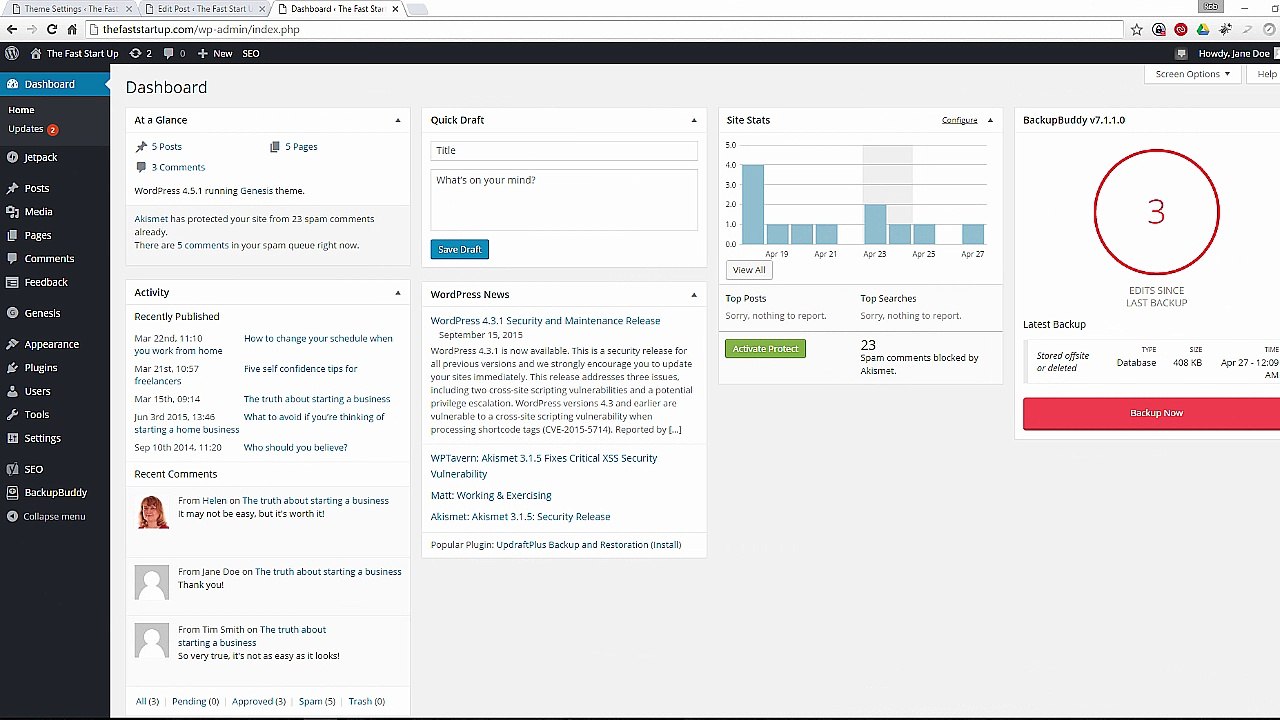Open Posts pin icon in sidebar

[12, 188]
